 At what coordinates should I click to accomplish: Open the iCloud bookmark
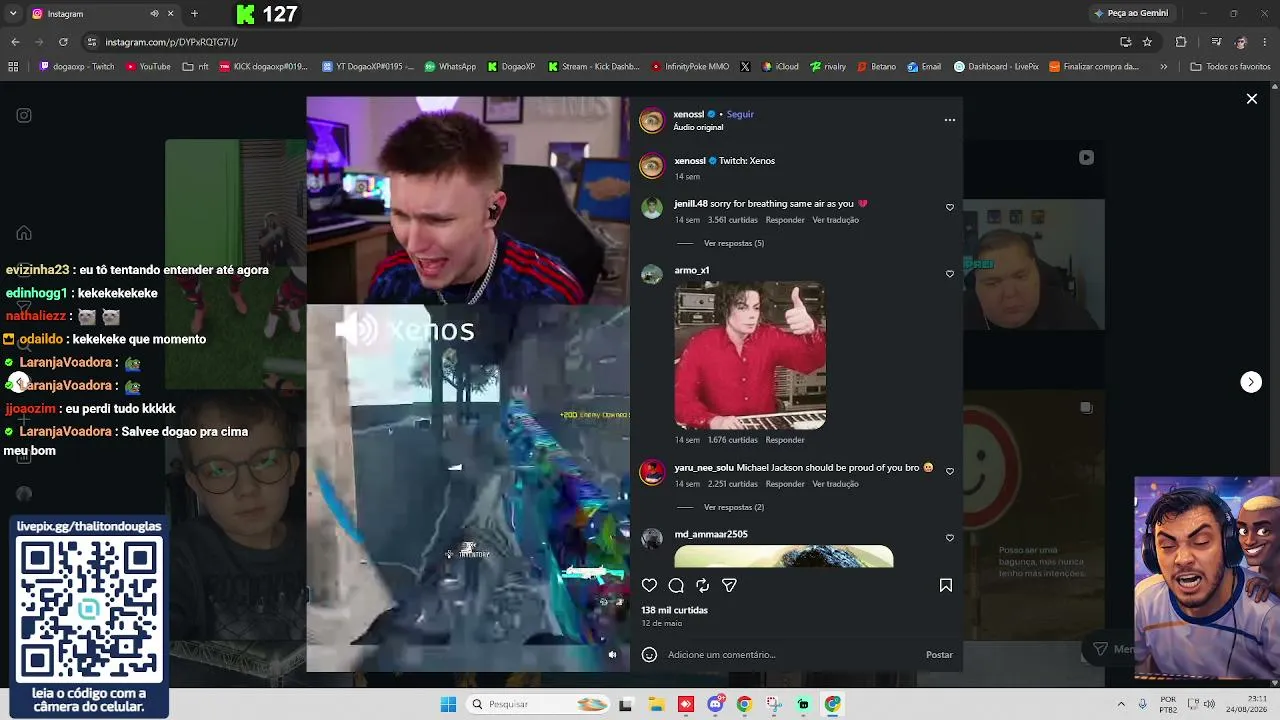(x=780, y=67)
